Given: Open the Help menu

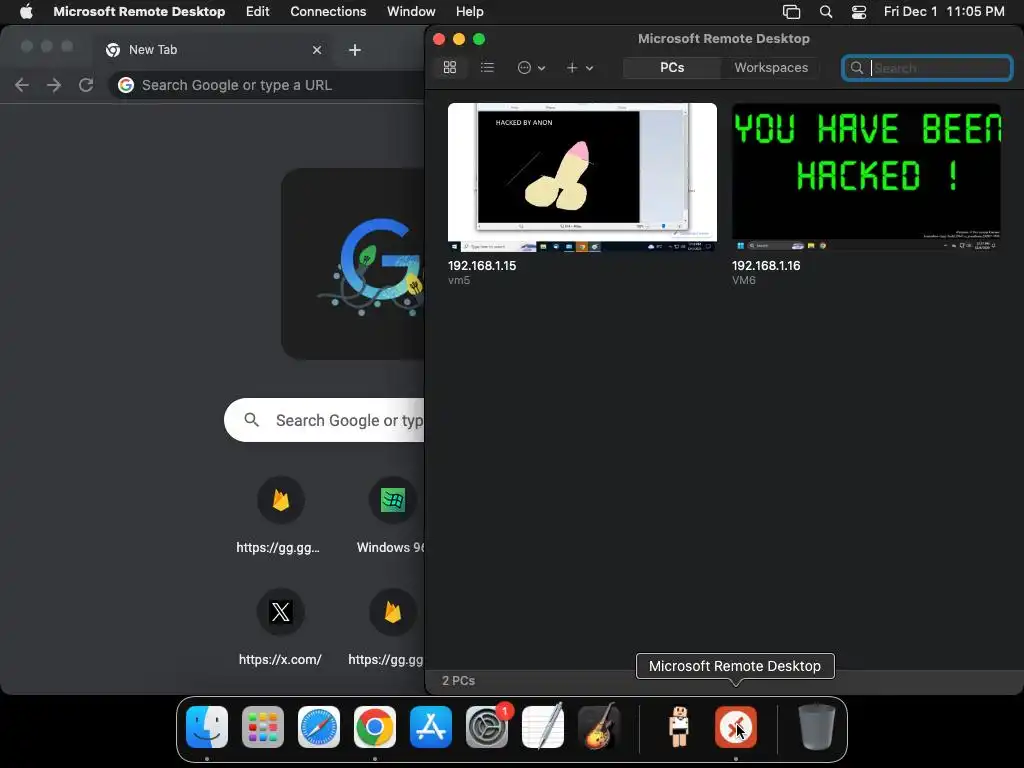Looking at the screenshot, I should [470, 12].
